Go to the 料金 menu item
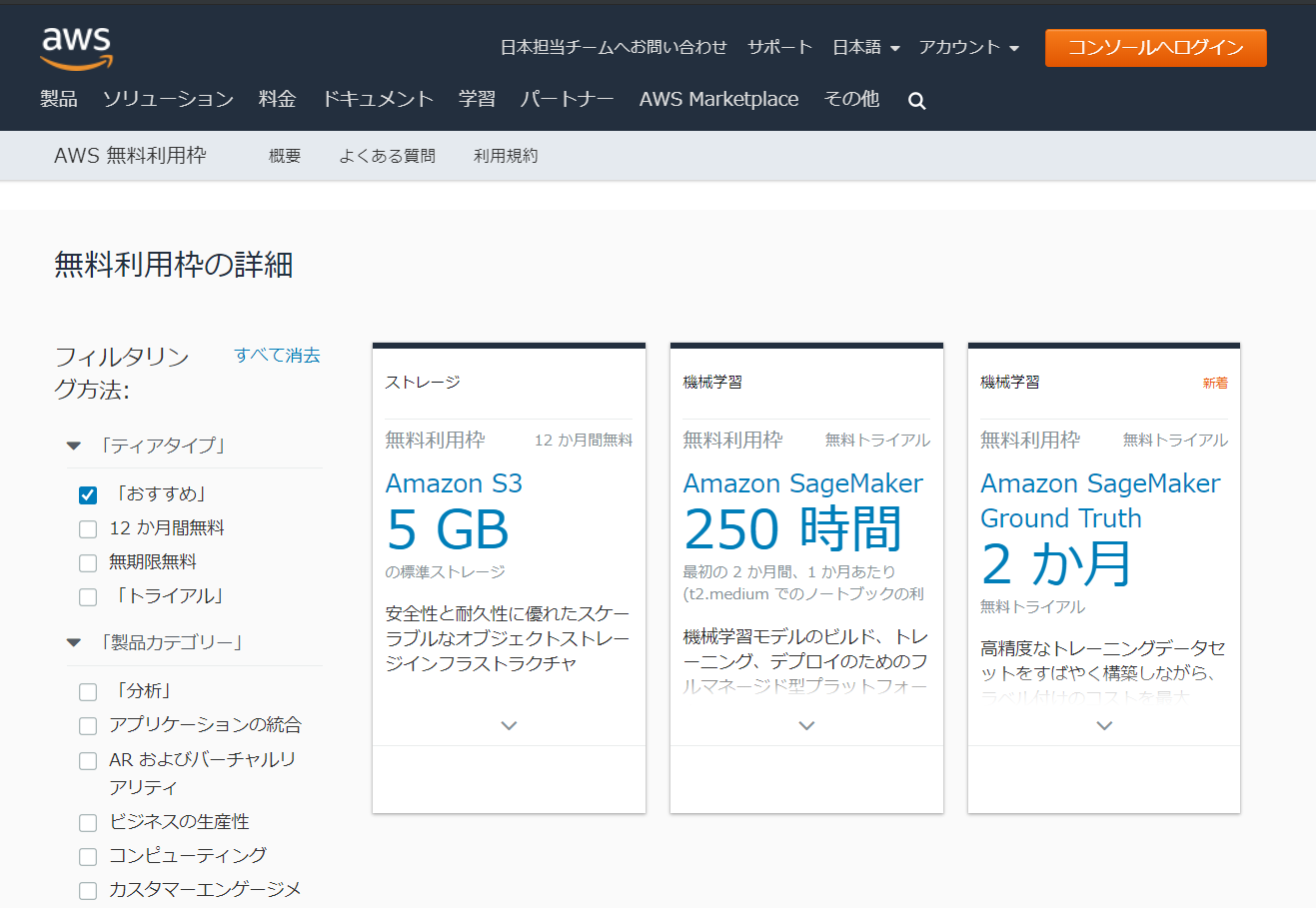This screenshot has height=908, width=1316. click(277, 99)
